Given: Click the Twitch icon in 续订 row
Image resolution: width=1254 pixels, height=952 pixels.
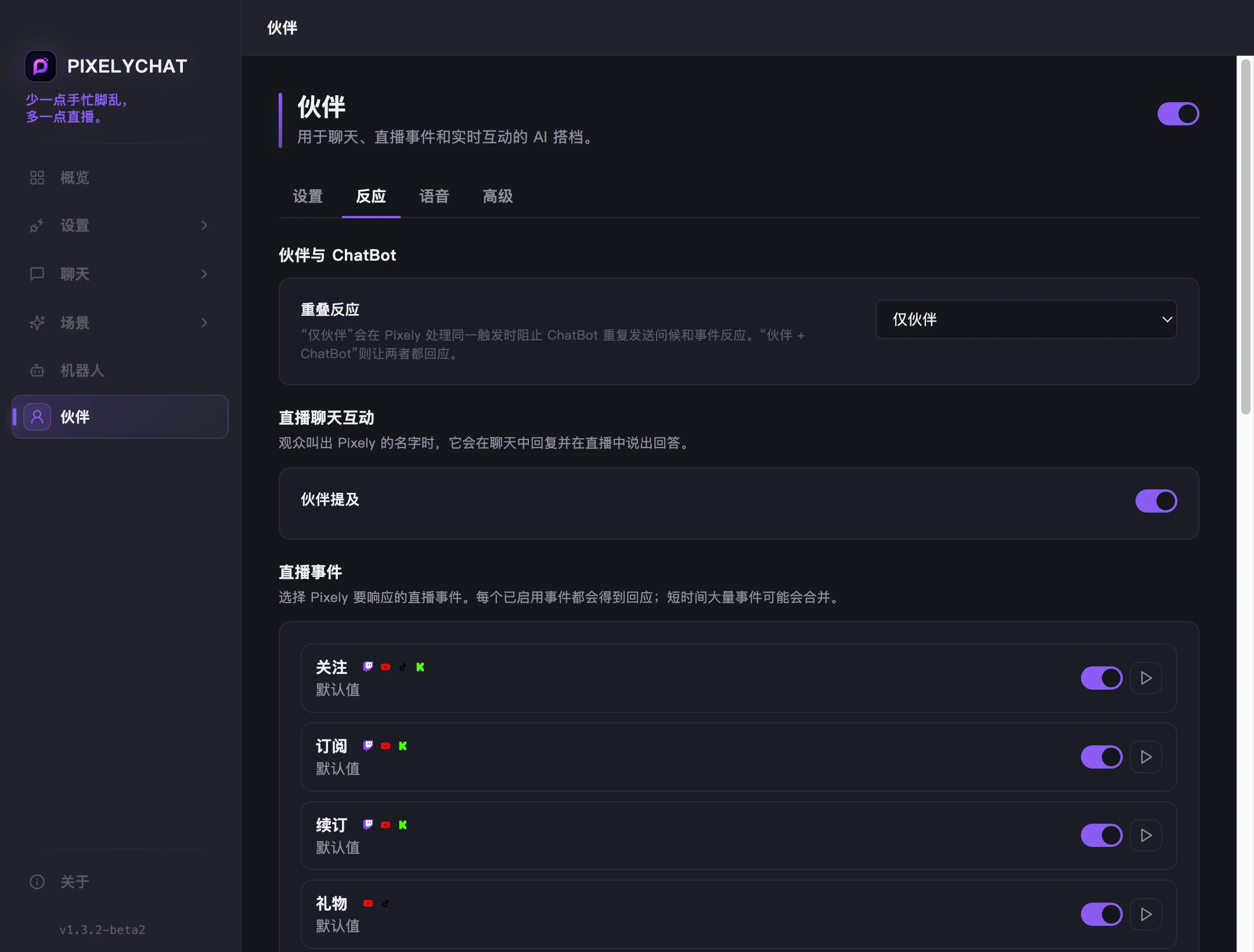Looking at the screenshot, I should click(368, 824).
